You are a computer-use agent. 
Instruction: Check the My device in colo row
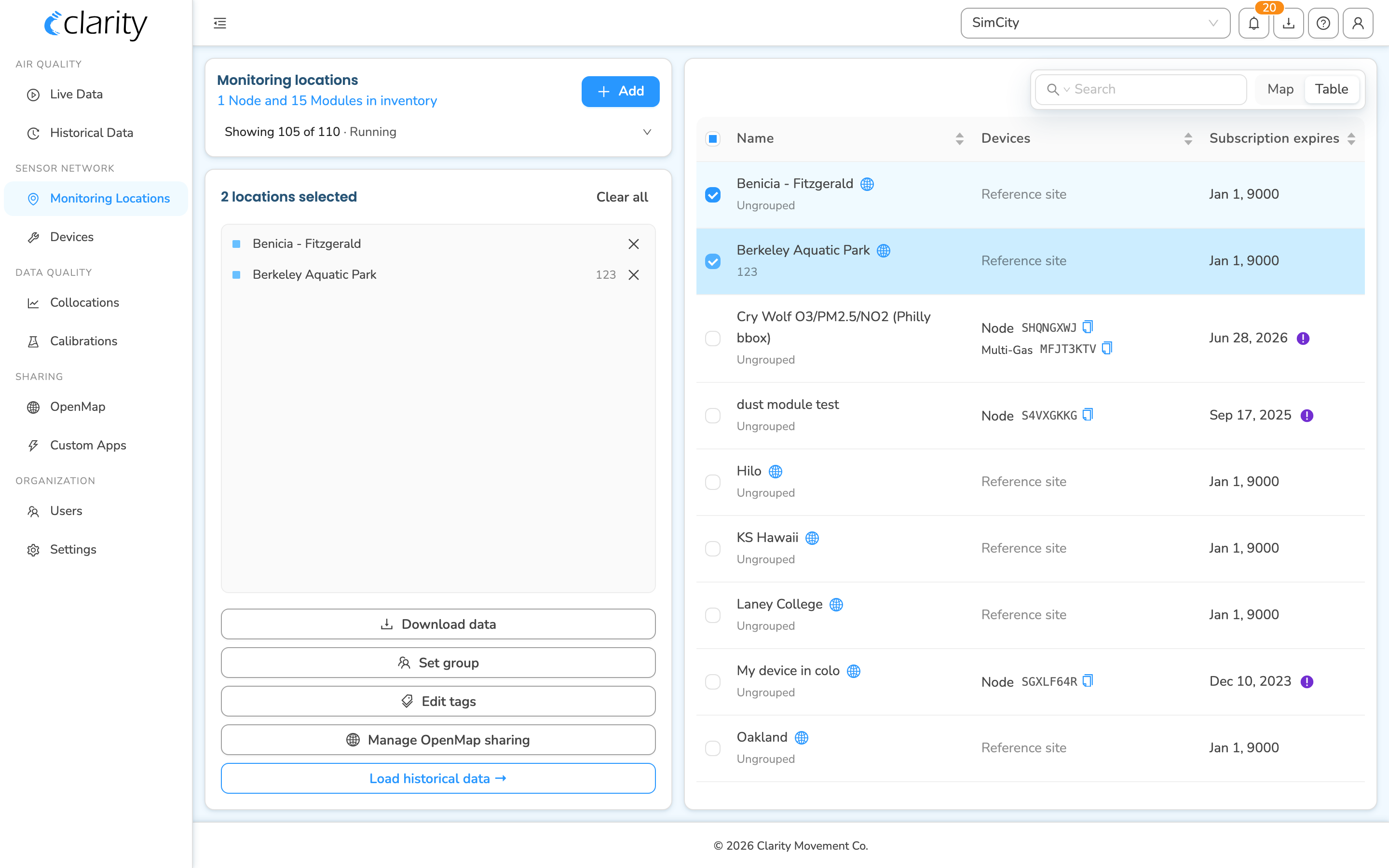[x=713, y=682]
